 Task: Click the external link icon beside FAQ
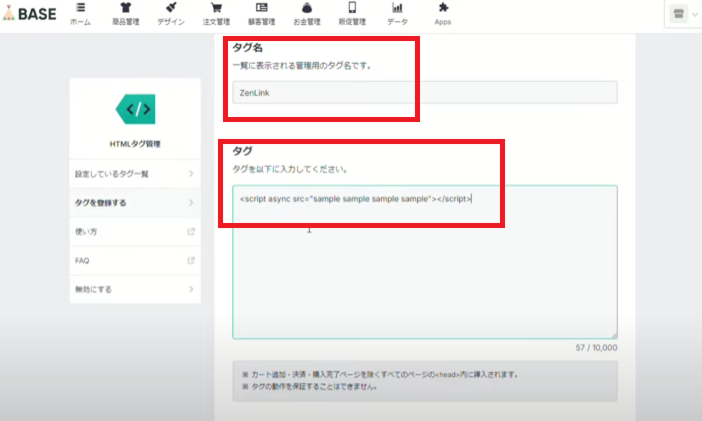[x=190, y=261]
